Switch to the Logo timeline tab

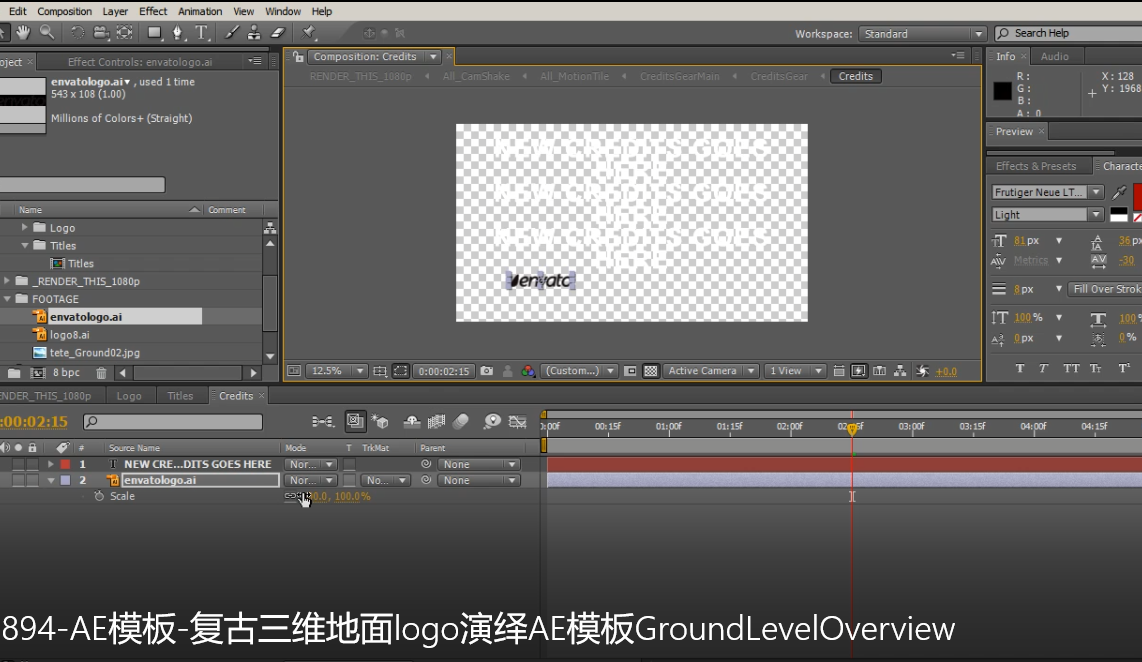[129, 396]
